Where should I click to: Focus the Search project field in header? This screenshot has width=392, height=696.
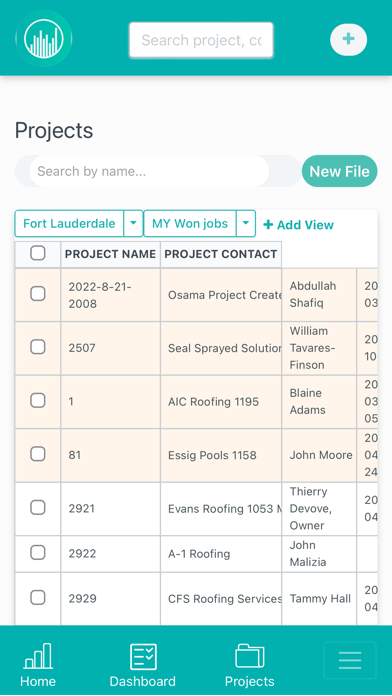pos(201,40)
